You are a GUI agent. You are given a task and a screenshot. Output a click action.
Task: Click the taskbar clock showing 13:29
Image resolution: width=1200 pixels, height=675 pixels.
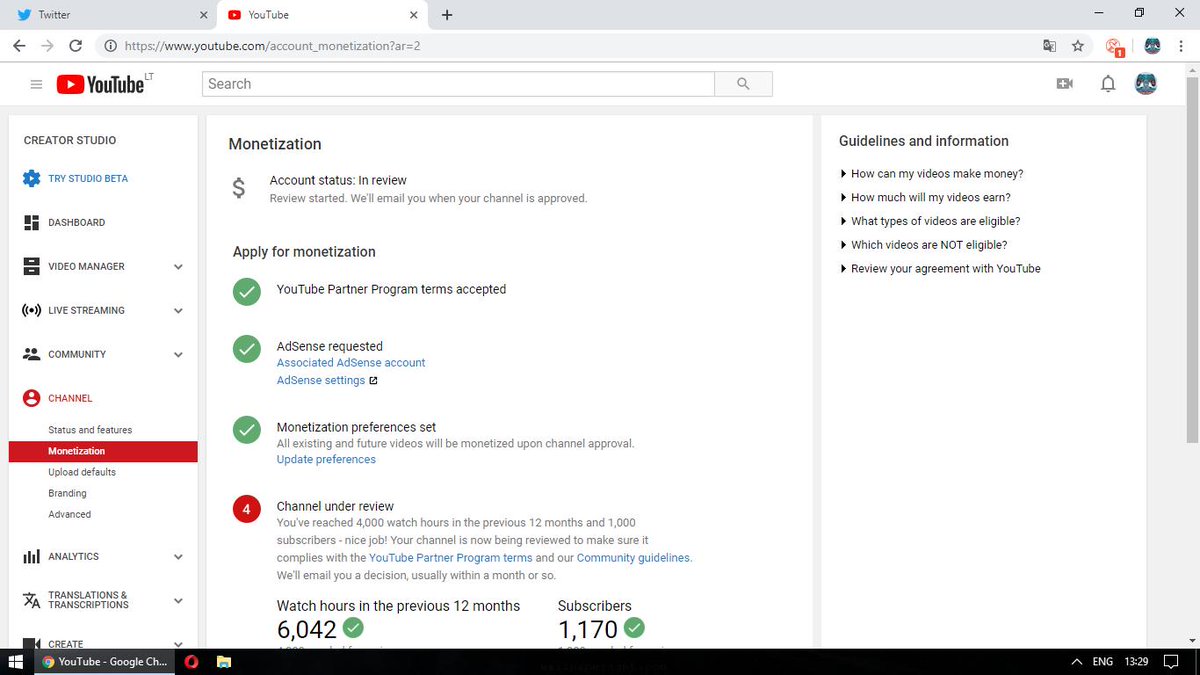pos(1136,662)
